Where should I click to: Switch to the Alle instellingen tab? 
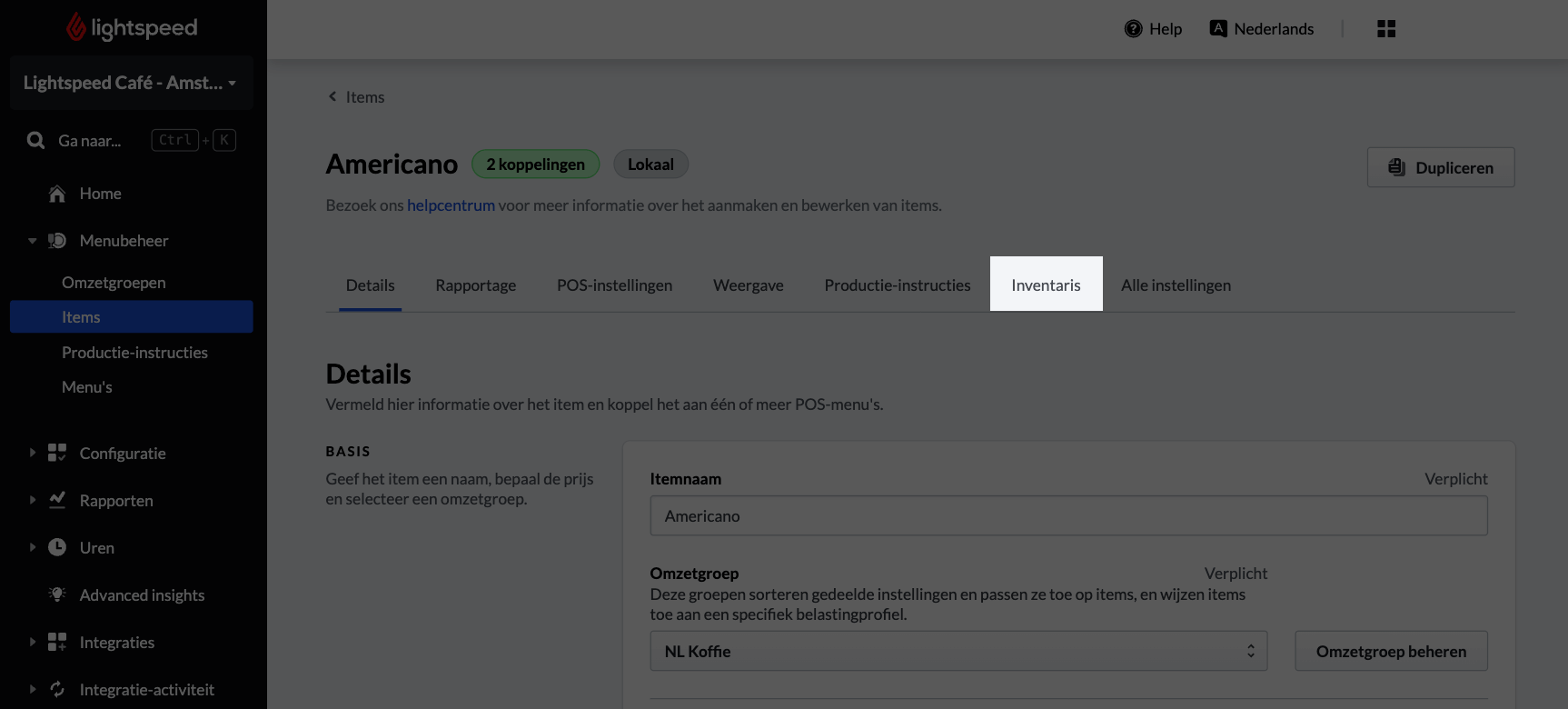click(1176, 285)
